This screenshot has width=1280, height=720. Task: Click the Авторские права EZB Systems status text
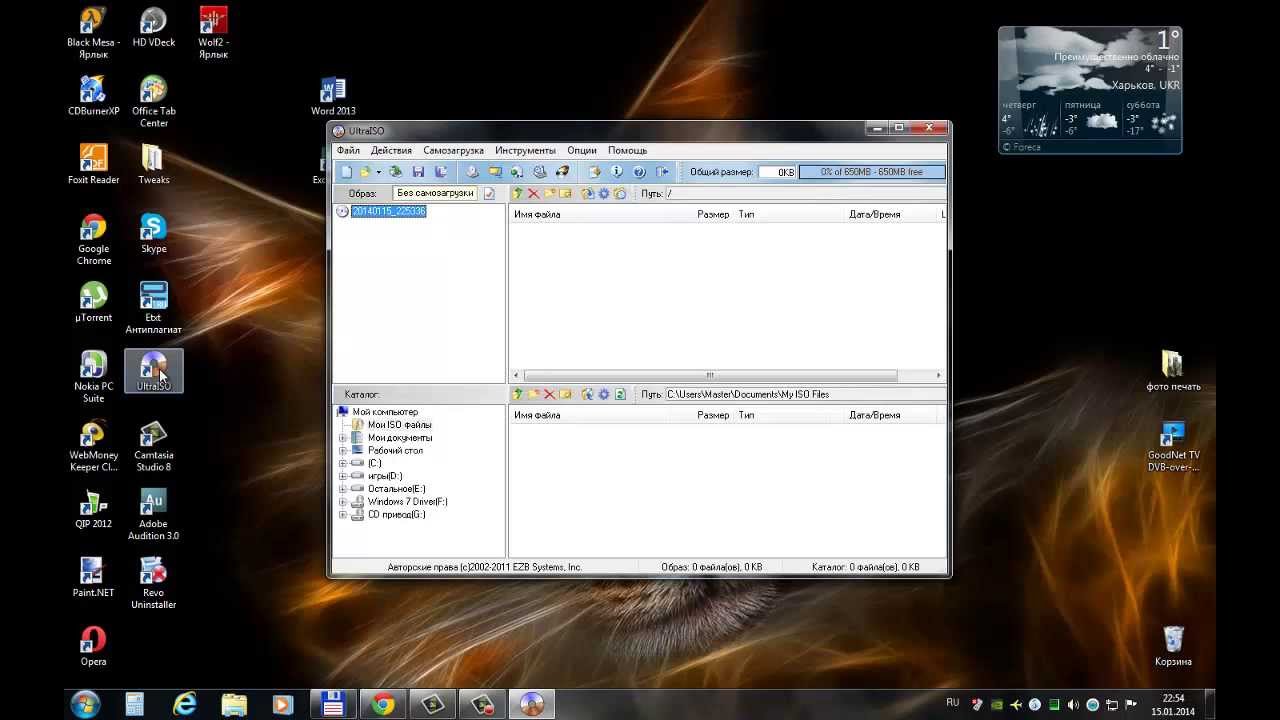[x=485, y=567]
